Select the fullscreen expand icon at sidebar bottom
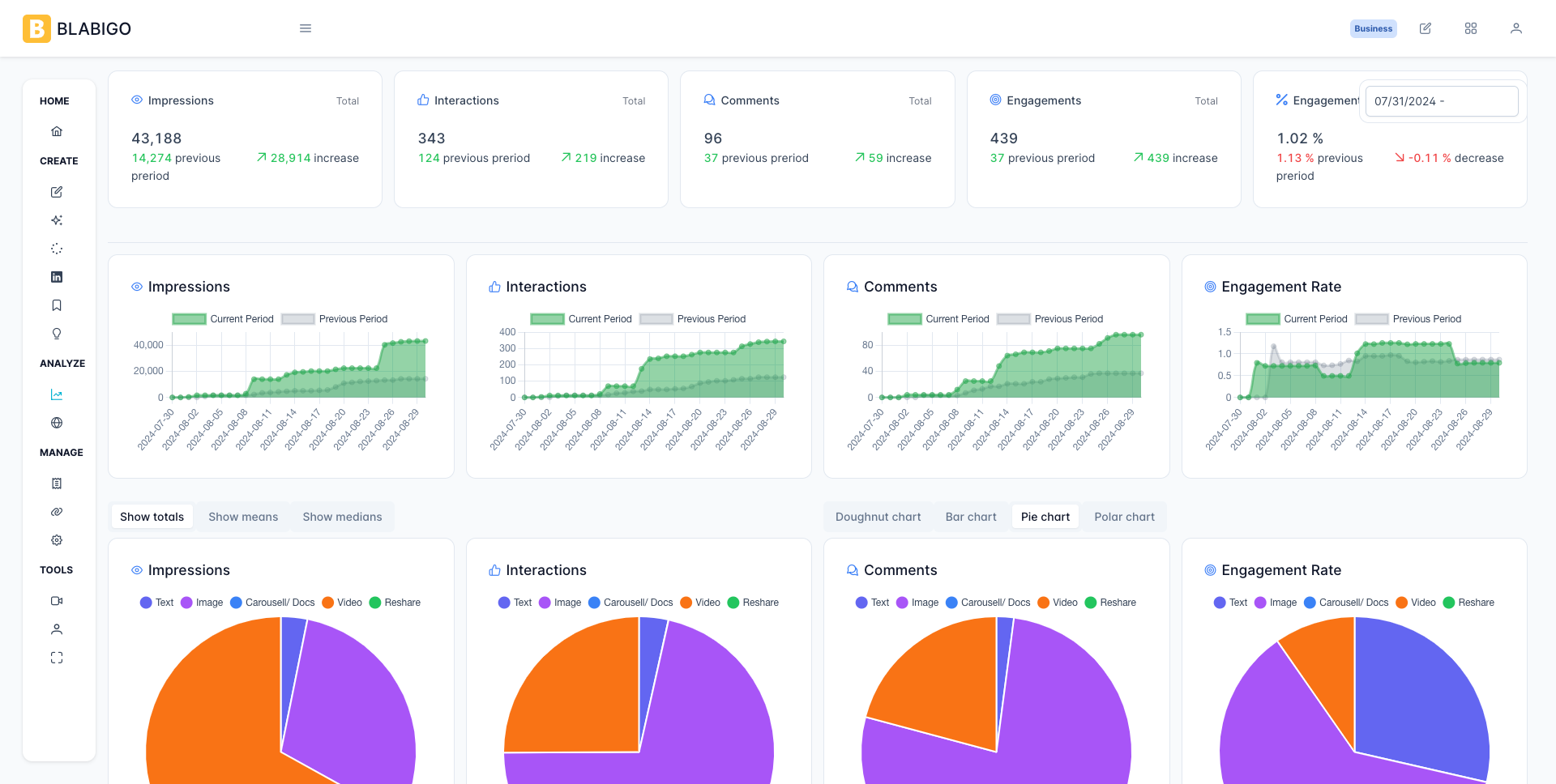The width and height of the screenshot is (1556, 784). (57, 657)
